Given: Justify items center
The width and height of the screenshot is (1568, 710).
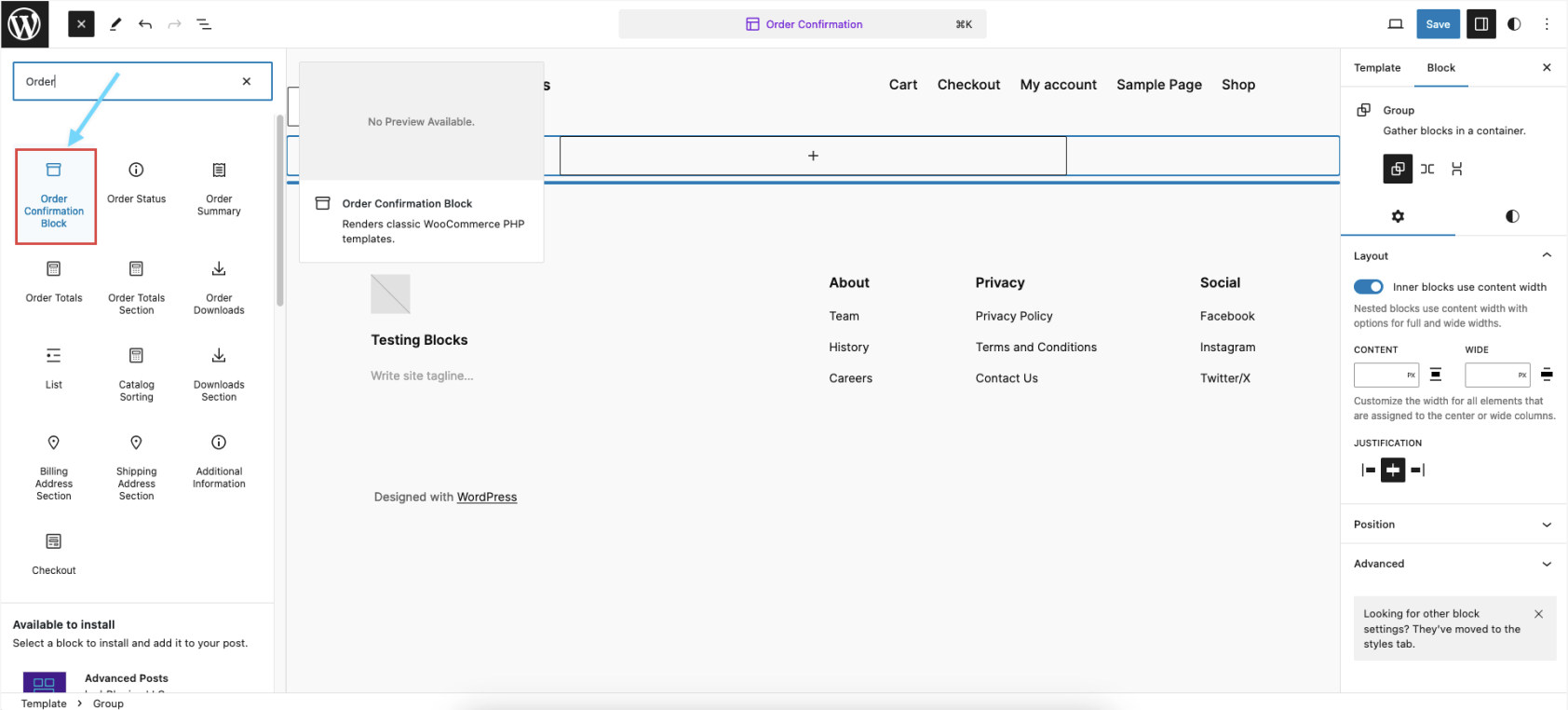Looking at the screenshot, I should tap(1393, 470).
